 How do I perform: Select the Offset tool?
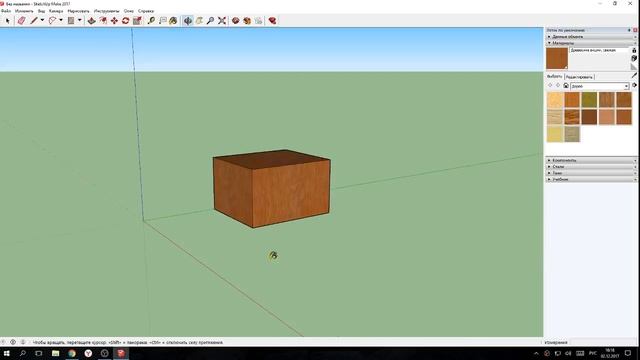[x=103, y=20]
